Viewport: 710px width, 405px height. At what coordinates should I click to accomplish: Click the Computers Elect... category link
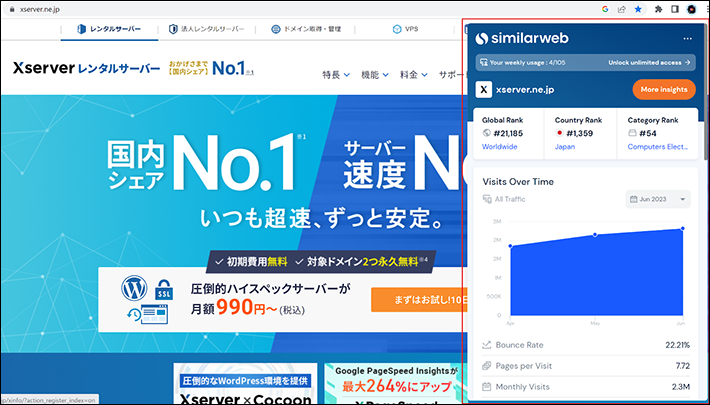tap(657, 147)
